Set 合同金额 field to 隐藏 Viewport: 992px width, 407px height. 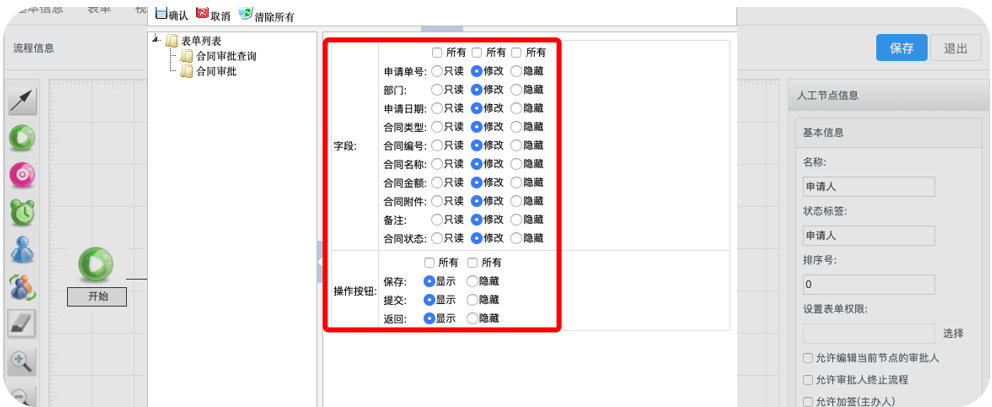516,183
